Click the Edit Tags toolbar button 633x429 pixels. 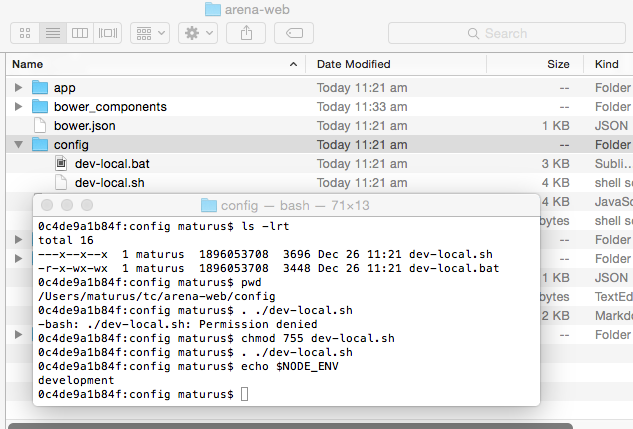pyautogui.click(x=294, y=33)
